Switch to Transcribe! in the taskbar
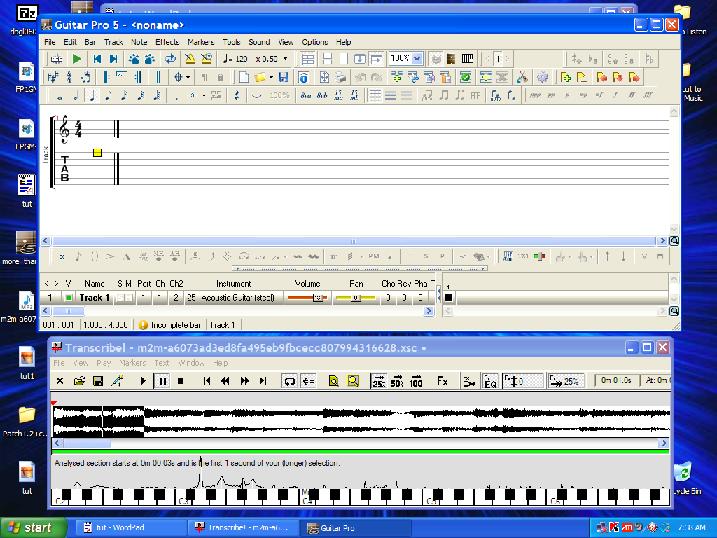 (242, 528)
